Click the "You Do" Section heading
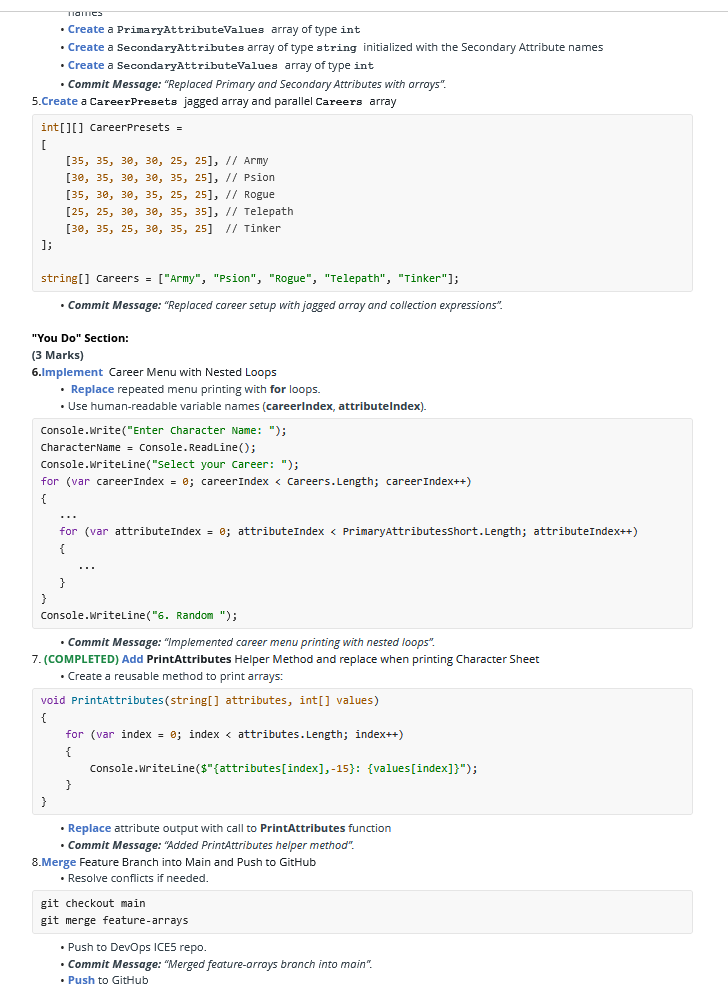The height and width of the screenshot is (987, 728). (80, 338)
